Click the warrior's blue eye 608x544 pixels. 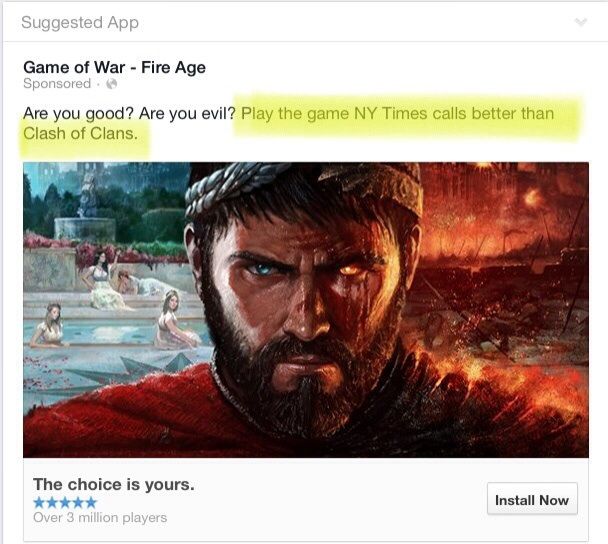point(264,268)
